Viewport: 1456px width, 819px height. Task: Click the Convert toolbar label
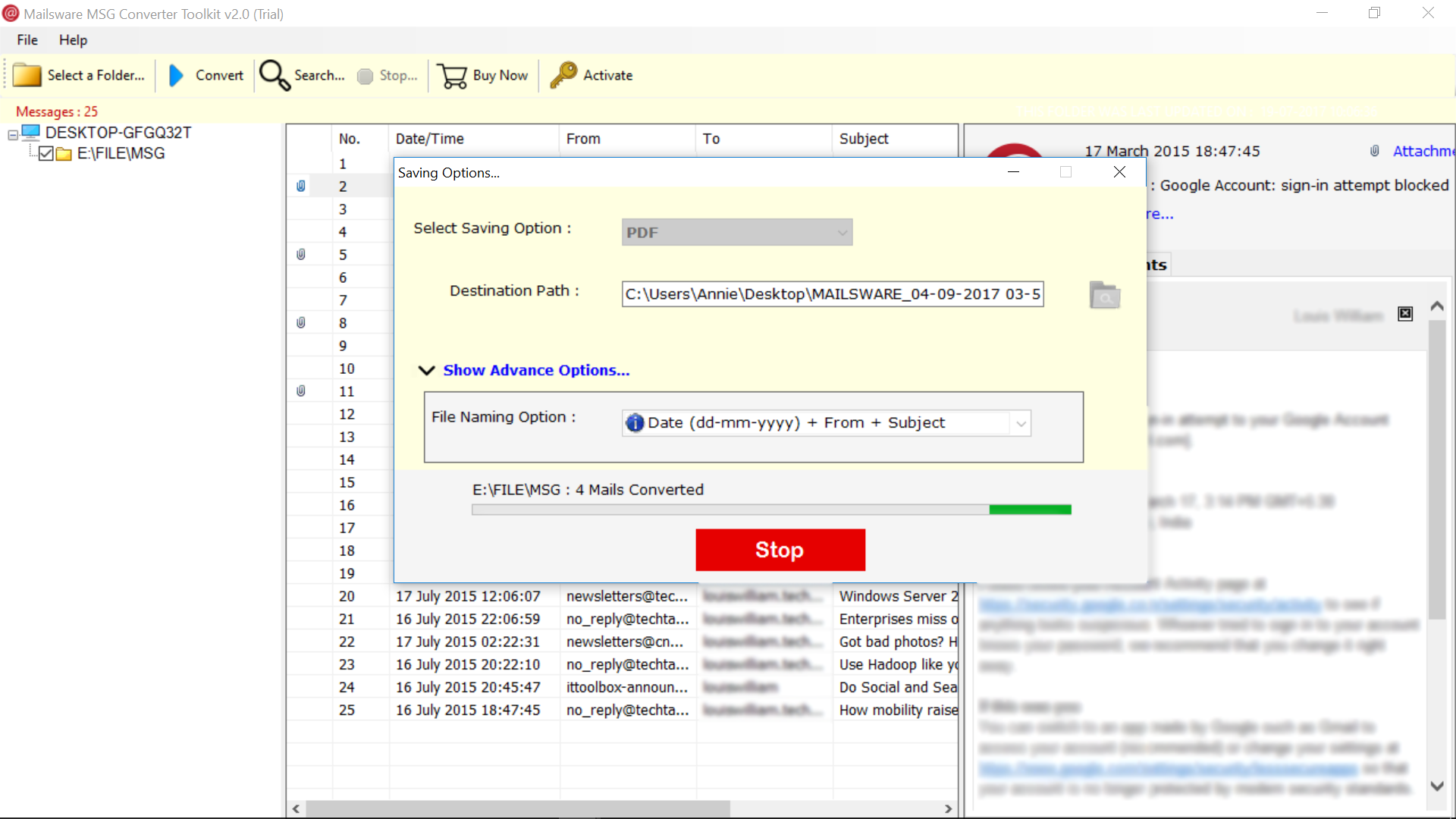pyautogui.click(x=219, y=75)
